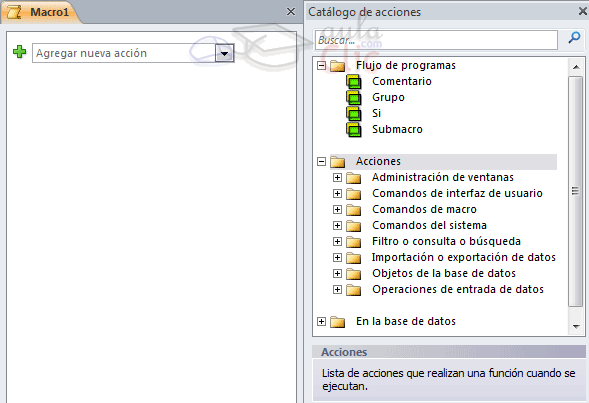This screenshot has height=403, width=589.
Task: Click the catalog scrollbar down arrow
Action: click(576, 326)
